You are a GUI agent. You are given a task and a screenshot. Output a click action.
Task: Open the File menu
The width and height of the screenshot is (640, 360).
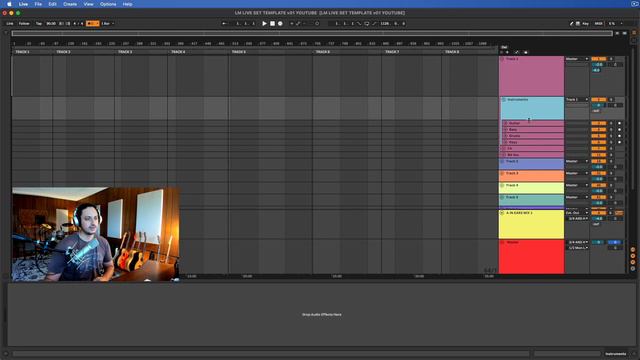(38, 4)
